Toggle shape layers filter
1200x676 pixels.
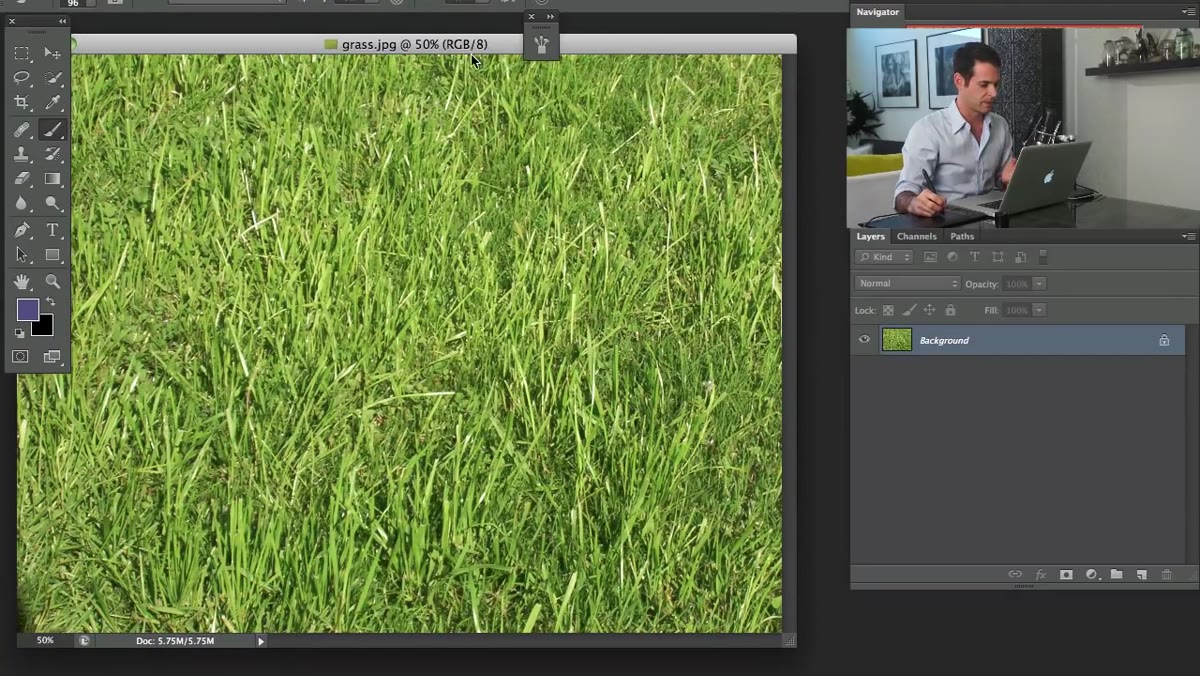point(997,257)
